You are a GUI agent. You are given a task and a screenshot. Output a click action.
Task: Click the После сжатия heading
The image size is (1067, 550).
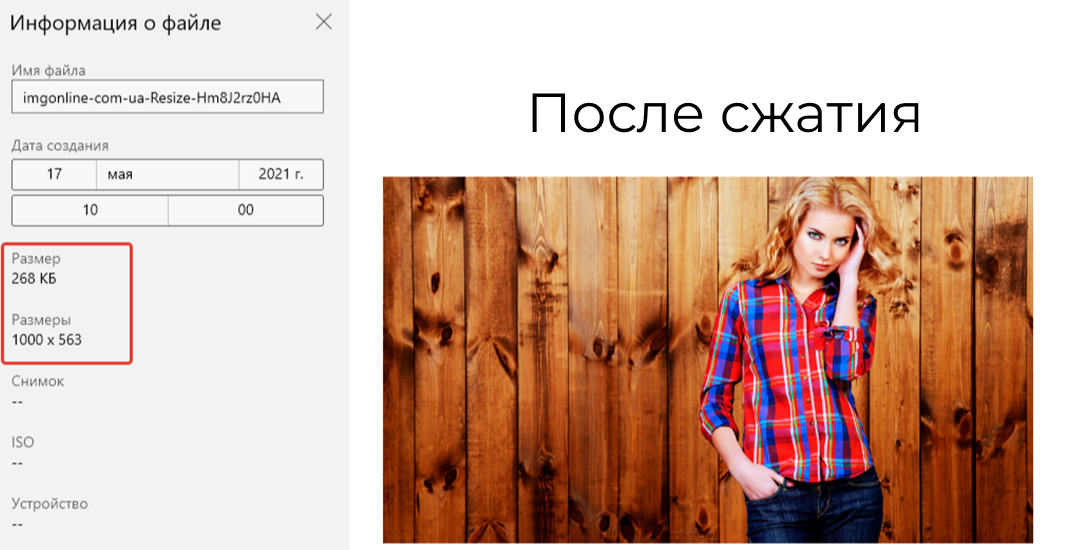click(724, 114)
